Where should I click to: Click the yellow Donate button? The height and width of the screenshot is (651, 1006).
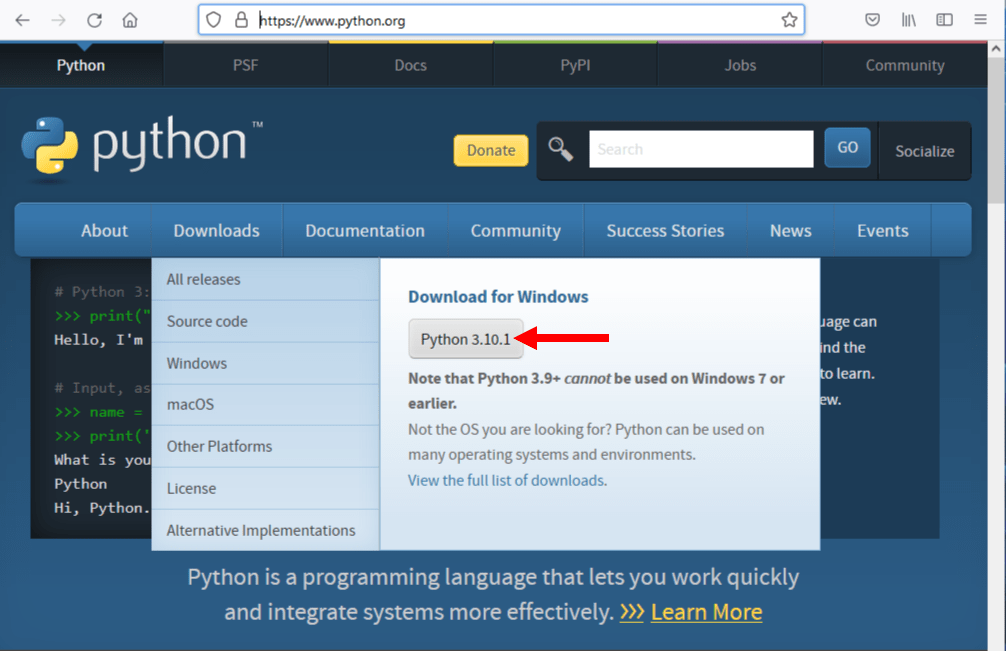point(490,150)
